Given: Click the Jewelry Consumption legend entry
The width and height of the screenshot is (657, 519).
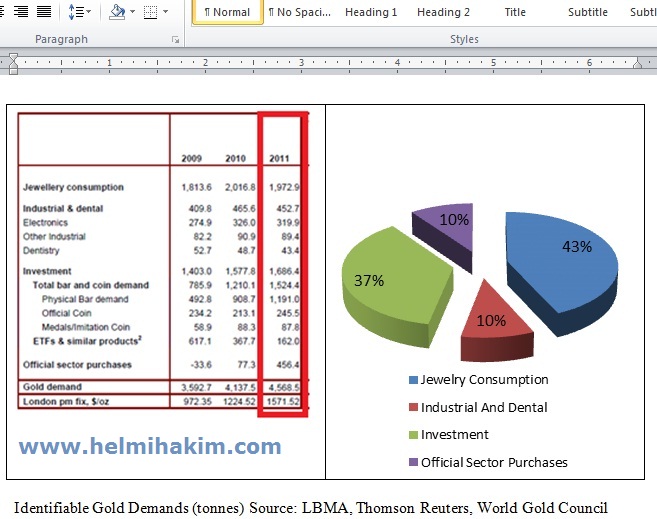Looking at the screenshot, I should [x=479, y=380].
